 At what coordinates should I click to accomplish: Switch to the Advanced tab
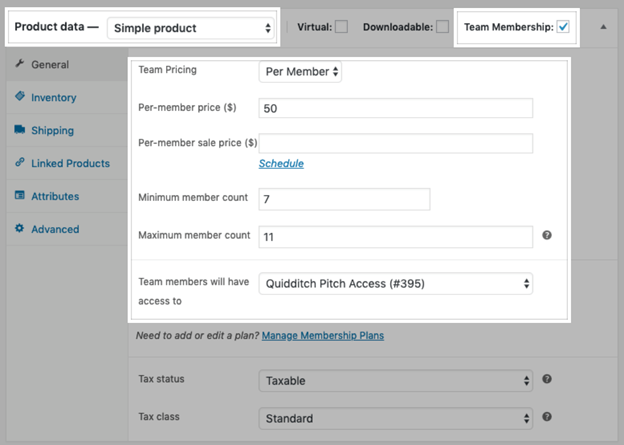67,229
